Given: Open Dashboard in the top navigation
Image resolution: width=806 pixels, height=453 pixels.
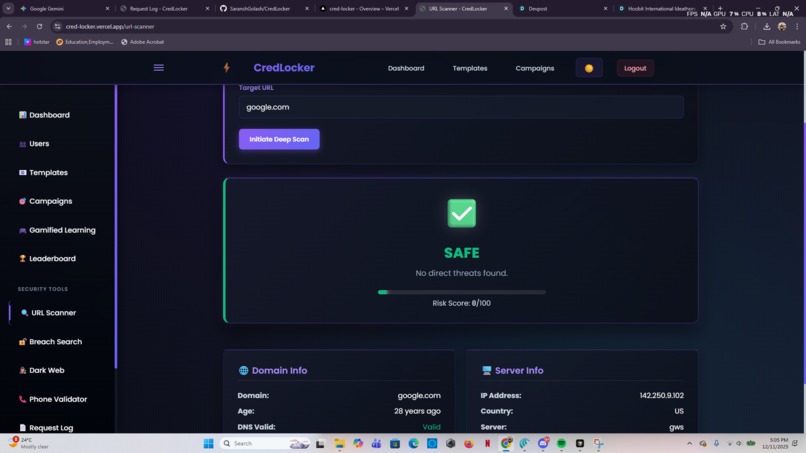Looking at the screenshot, I should (x=406, y=68).
